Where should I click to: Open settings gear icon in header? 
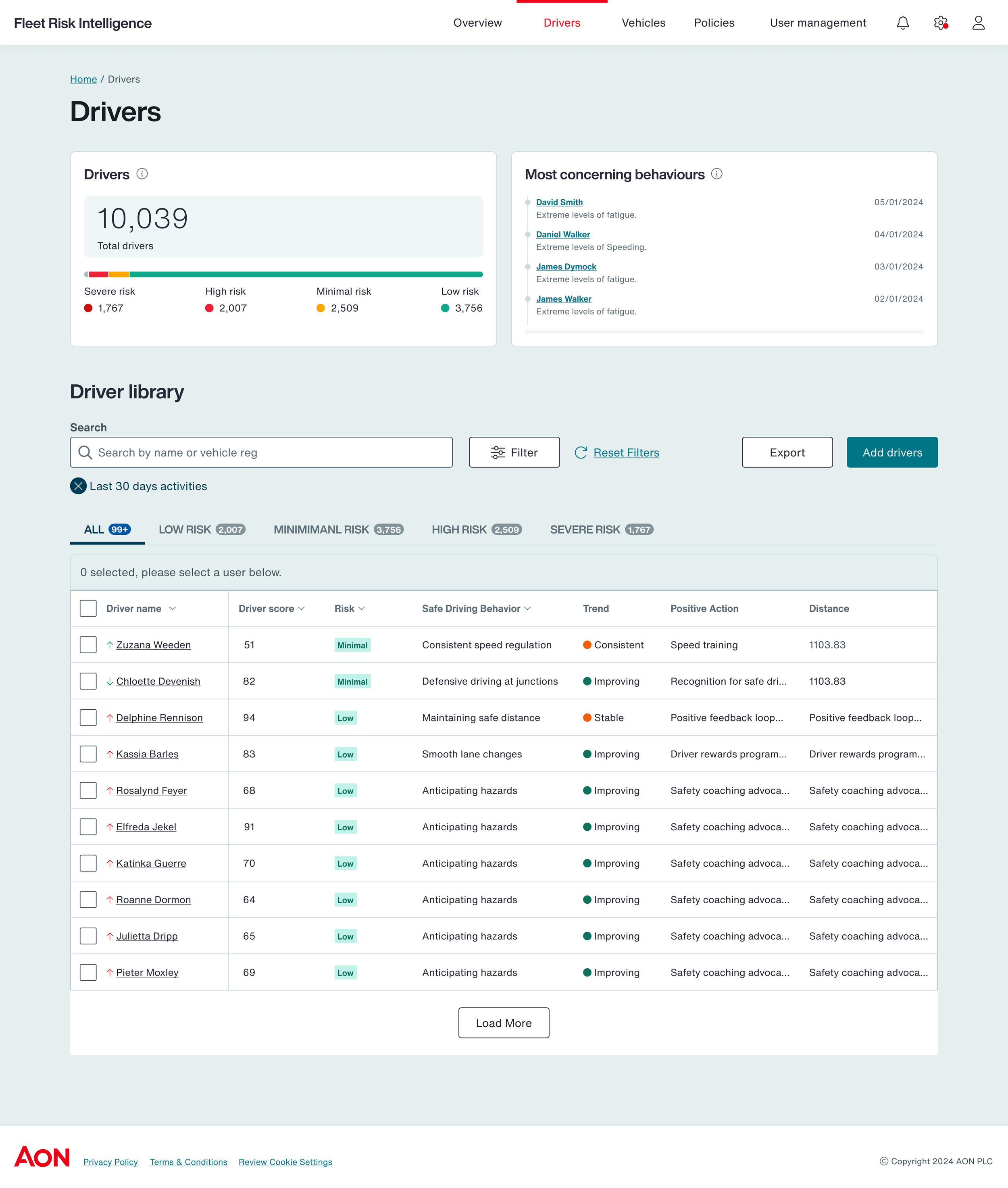(x=940, y=23)
